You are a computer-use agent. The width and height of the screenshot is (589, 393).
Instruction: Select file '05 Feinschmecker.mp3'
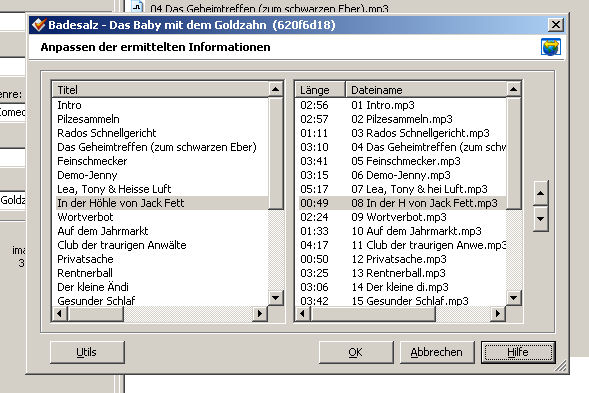click(406, 161)
